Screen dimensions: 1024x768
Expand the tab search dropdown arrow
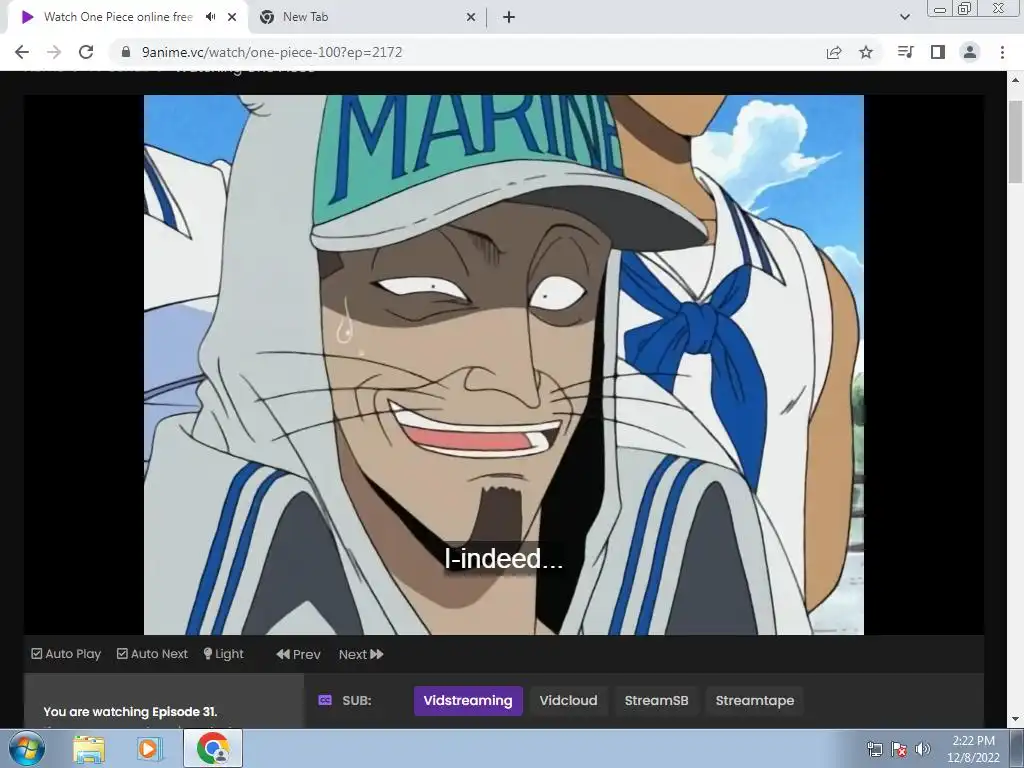click(x=904, y=17)
